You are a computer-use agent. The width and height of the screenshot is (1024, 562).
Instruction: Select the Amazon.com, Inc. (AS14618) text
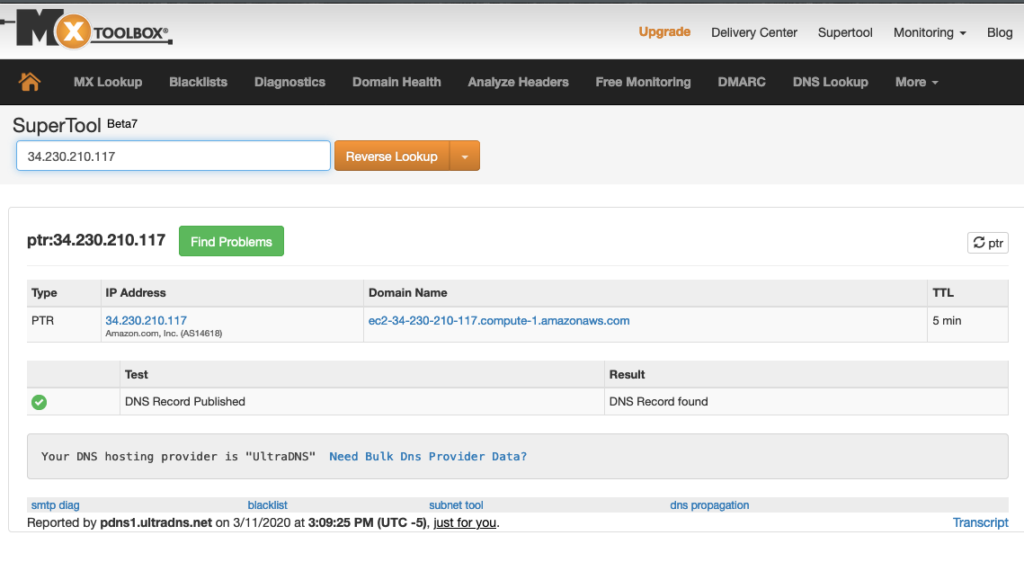(164, 334)
